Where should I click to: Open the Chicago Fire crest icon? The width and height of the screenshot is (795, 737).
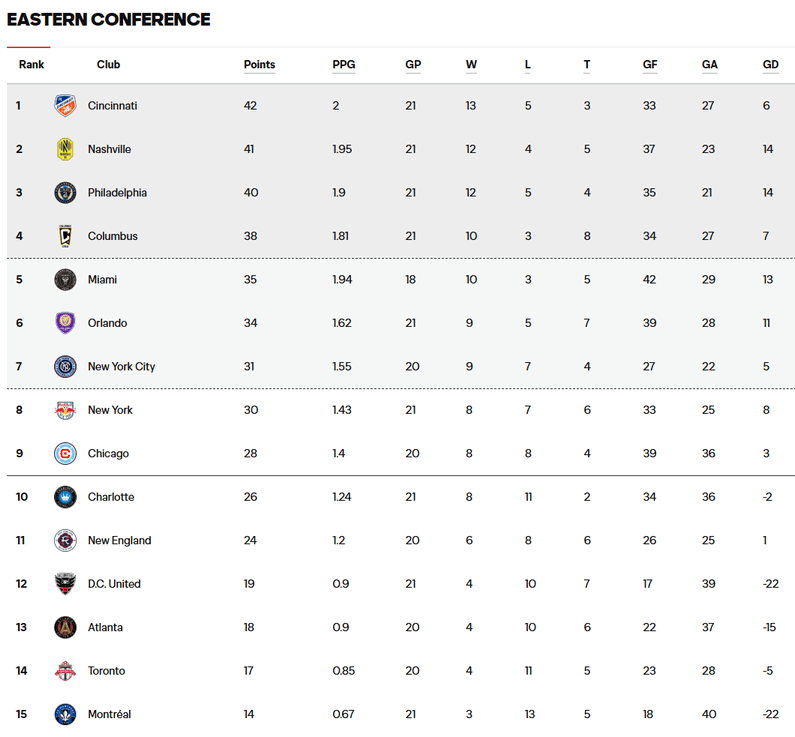(65, 454)
